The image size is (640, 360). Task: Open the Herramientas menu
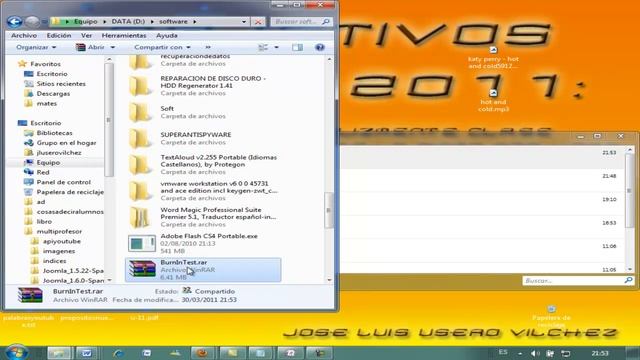coord(124,36)
